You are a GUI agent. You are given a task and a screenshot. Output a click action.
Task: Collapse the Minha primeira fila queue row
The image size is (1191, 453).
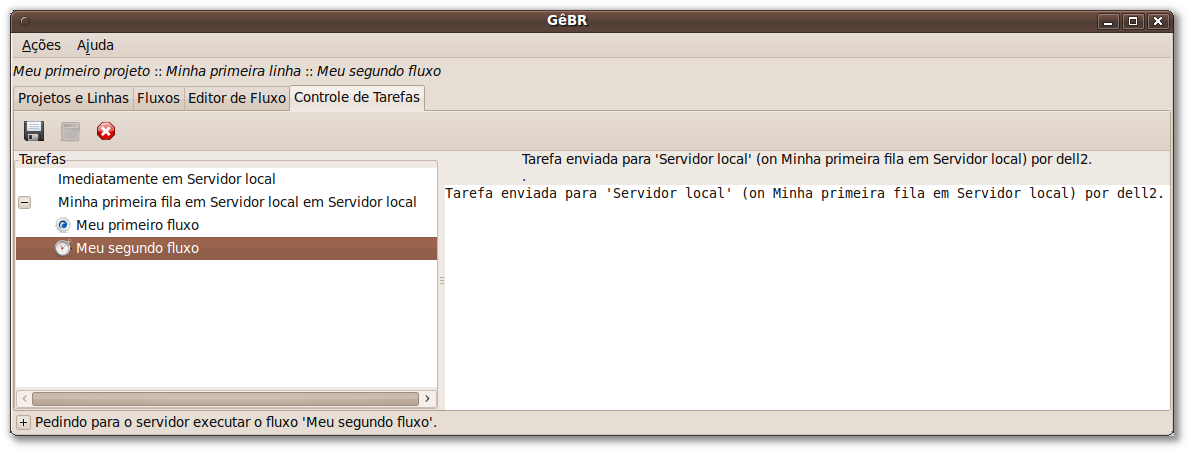click(24, 203)
